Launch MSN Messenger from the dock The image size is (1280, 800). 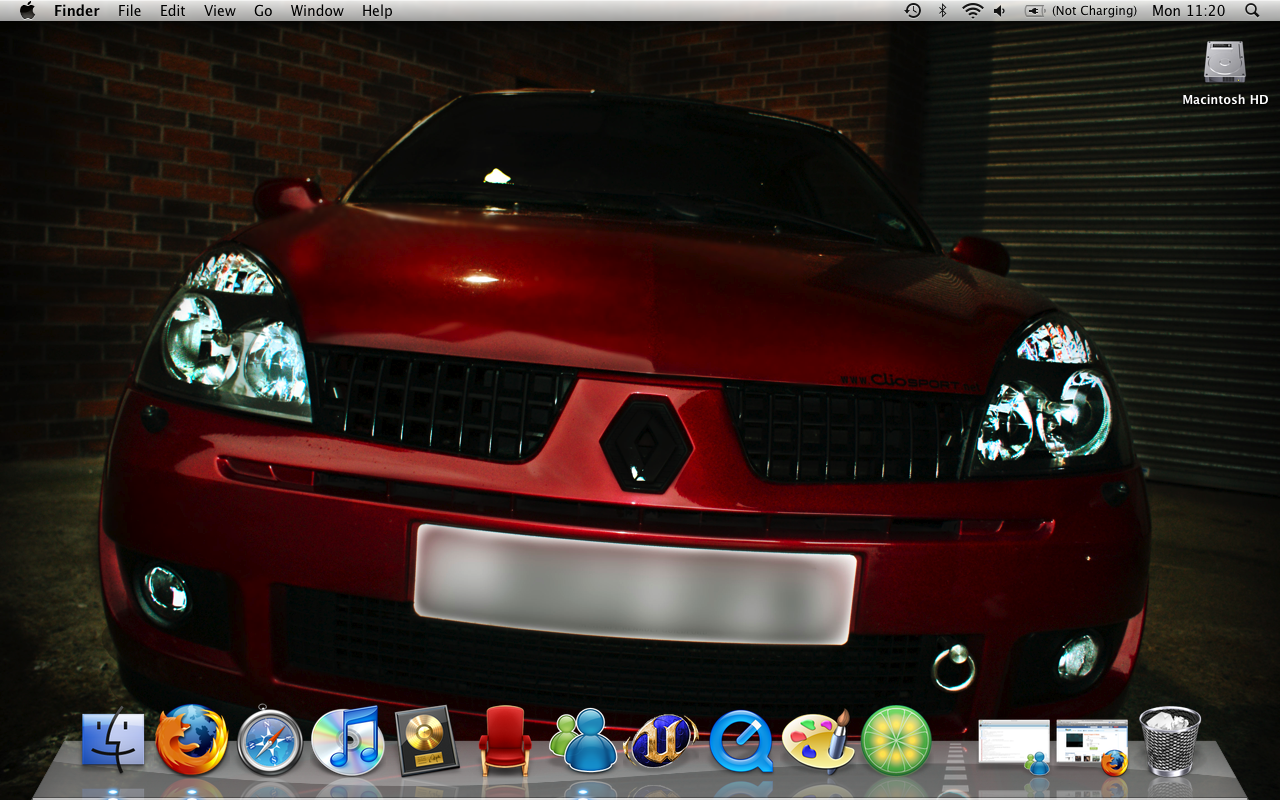[x=583, y=741]
